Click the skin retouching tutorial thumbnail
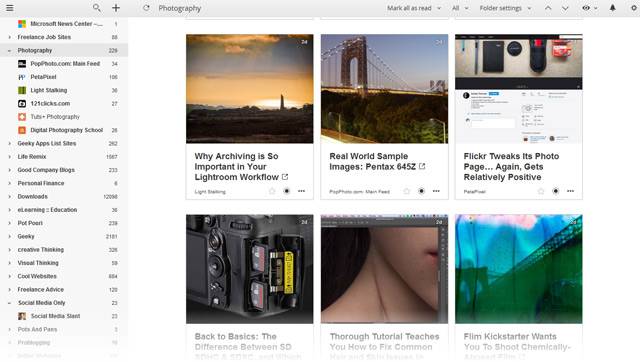 click(x=384, y=269)
